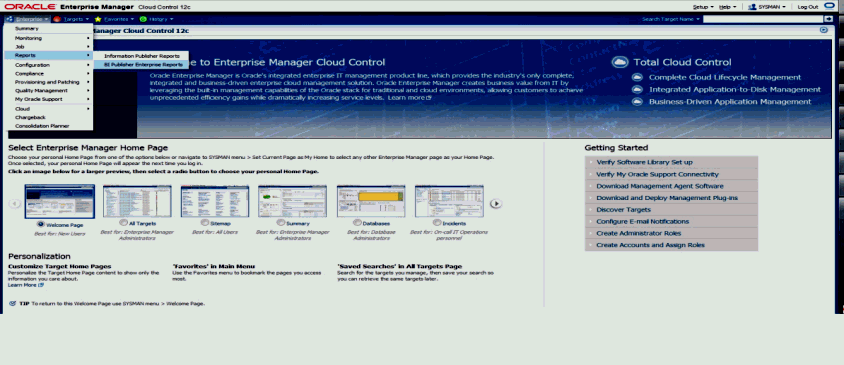Click the search go arrow button
Viewport: 844px width, 365px height.
click(828, 19)
